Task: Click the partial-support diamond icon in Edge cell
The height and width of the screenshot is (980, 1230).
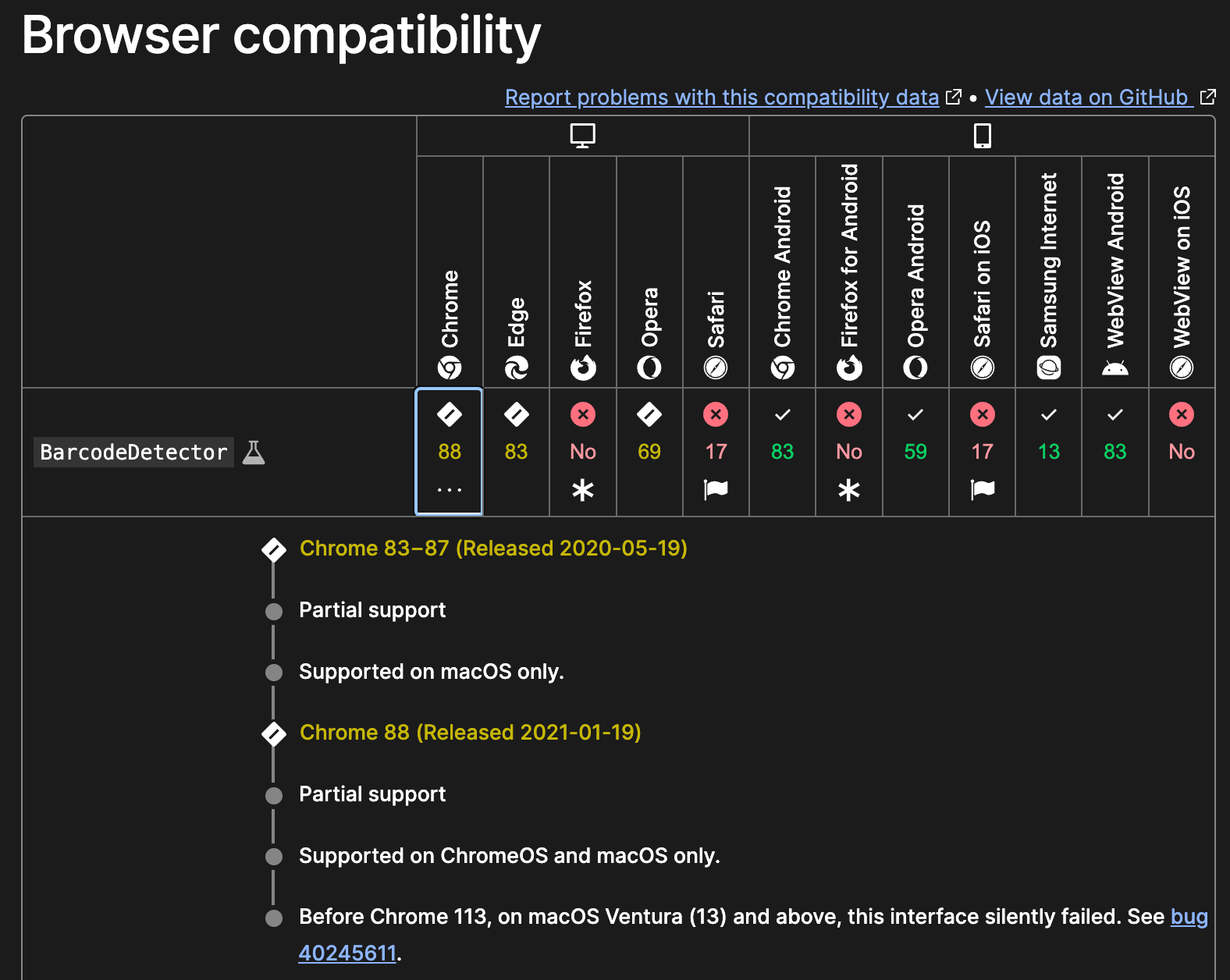Action: pyautogui.click(x=516, y=414)
